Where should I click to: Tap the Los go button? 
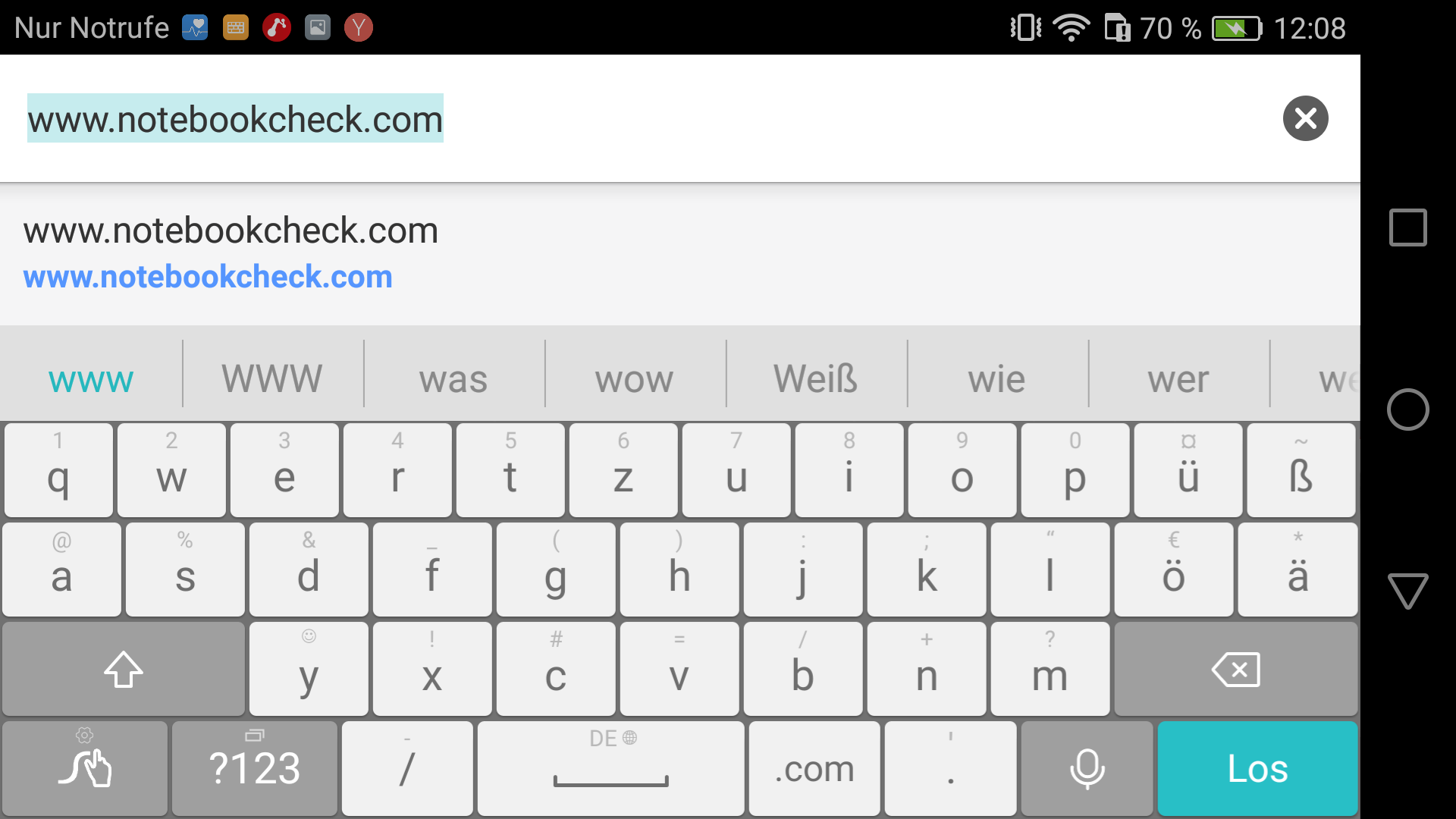[1257, 769]
